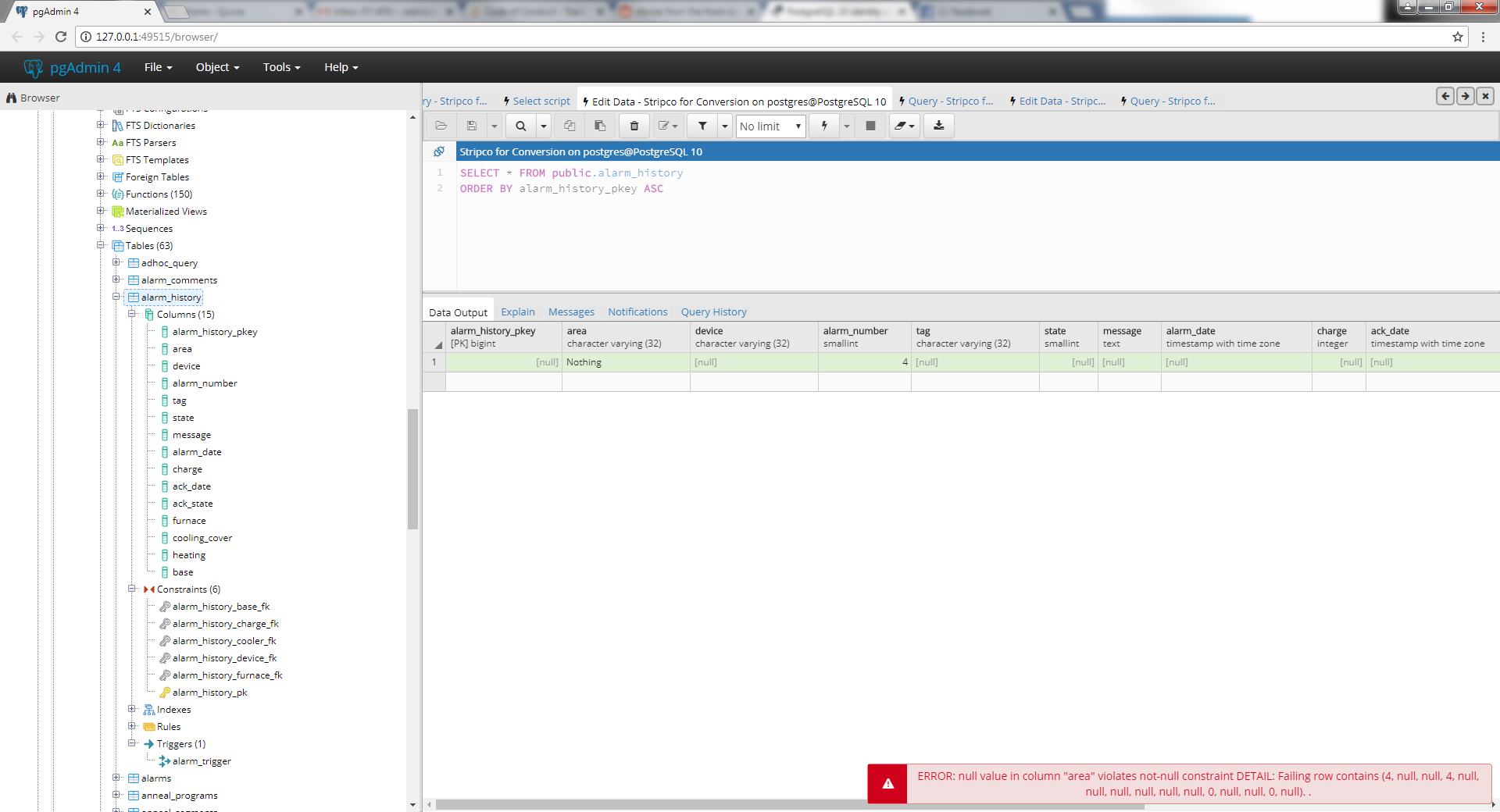
Task: Click the area cell containing Nothing
Action: 625,362
